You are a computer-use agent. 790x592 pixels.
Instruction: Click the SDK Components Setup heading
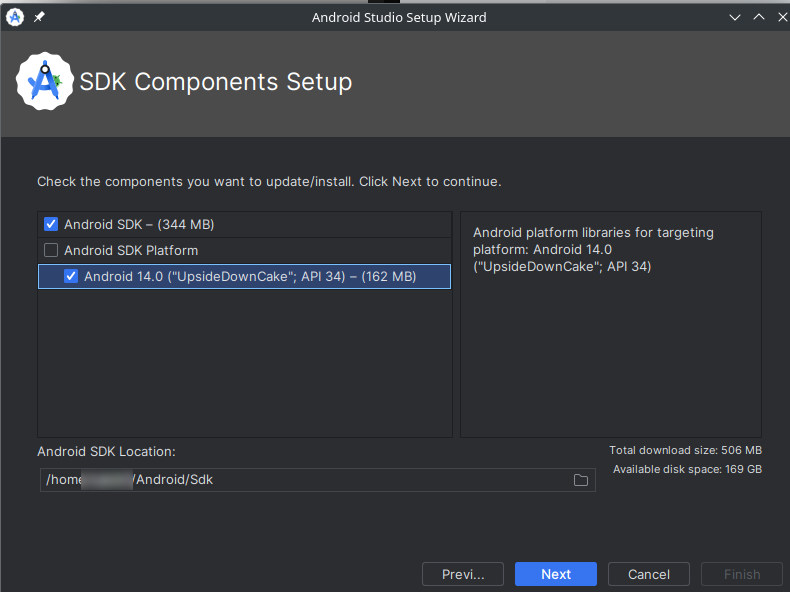pos(216,82)
